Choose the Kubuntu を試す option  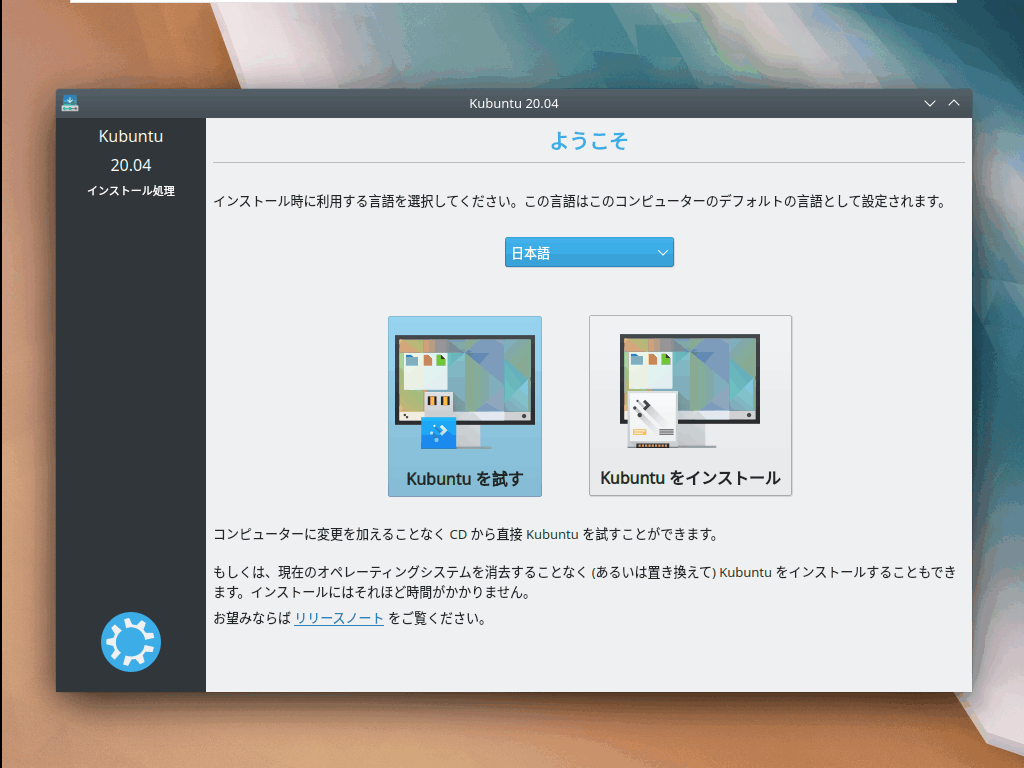point(465,406)
